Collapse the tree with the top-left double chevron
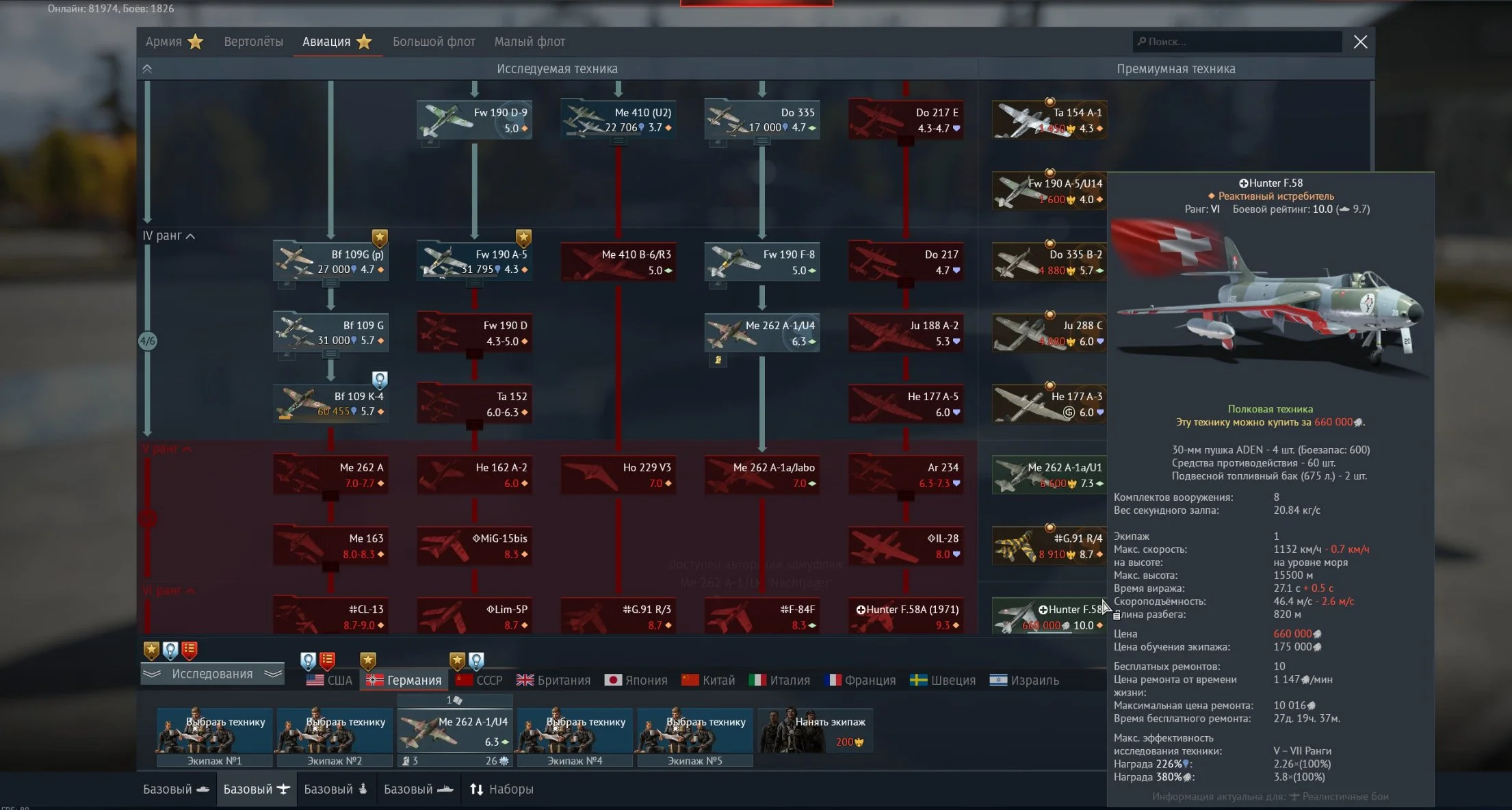This screenshot has width=1512, height=810. click(x=147, y=69)
